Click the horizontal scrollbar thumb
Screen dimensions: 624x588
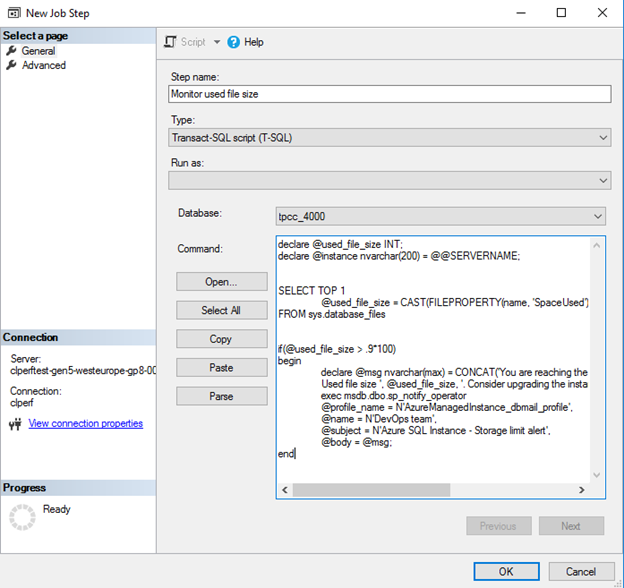click(x=371, y=490)
